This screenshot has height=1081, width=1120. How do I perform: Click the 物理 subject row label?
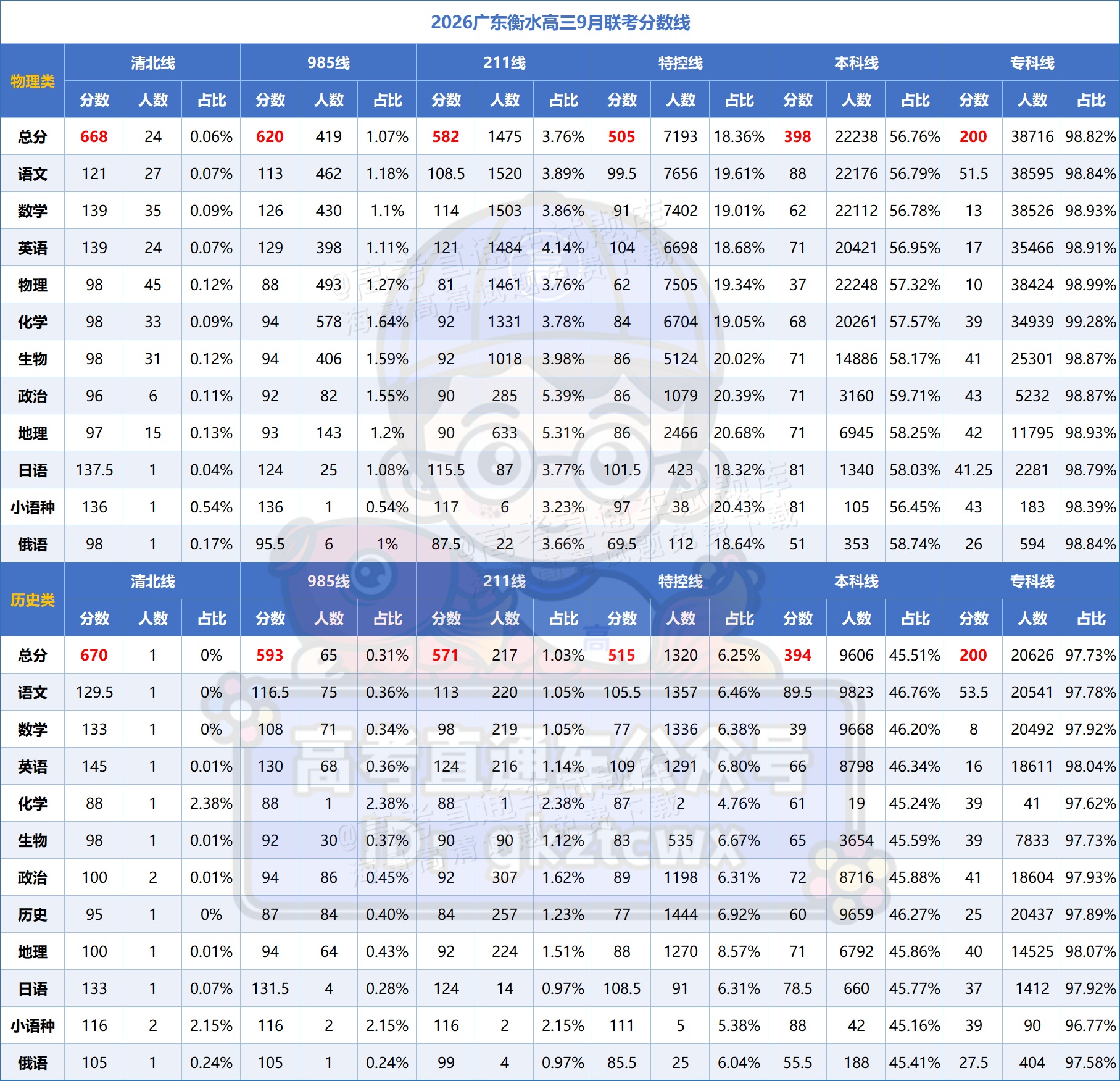click(x=32, y=285)
